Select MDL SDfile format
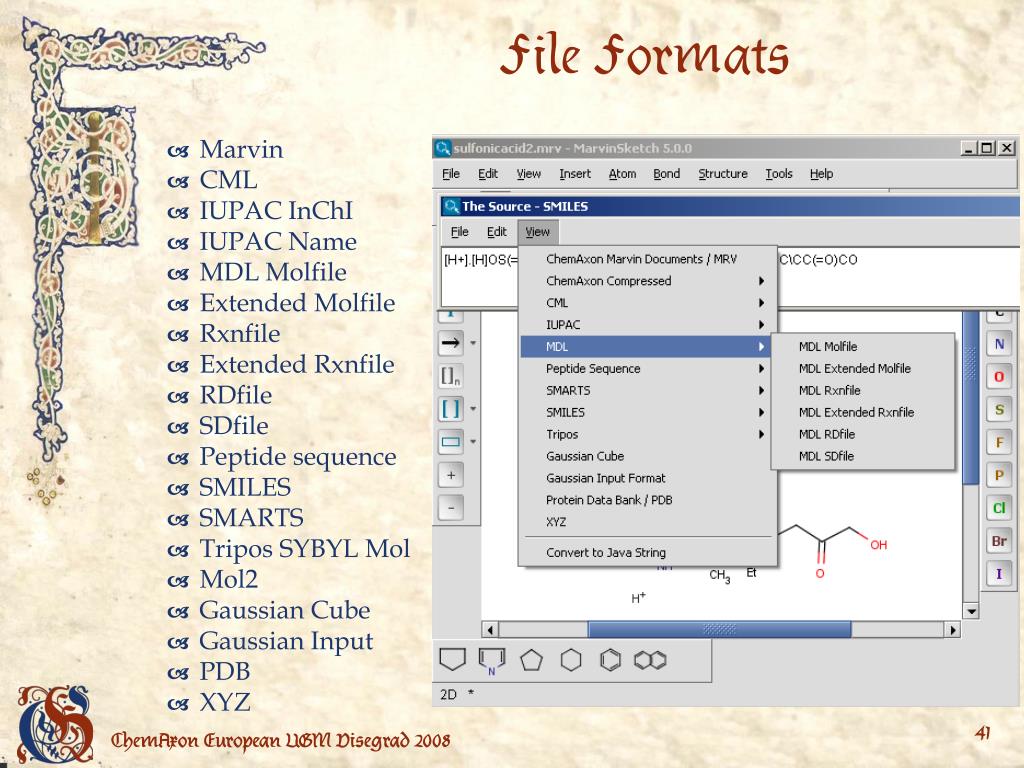The width and height of the screenshot is (1024, 768). pyautogui.click(x=863, y=456)
